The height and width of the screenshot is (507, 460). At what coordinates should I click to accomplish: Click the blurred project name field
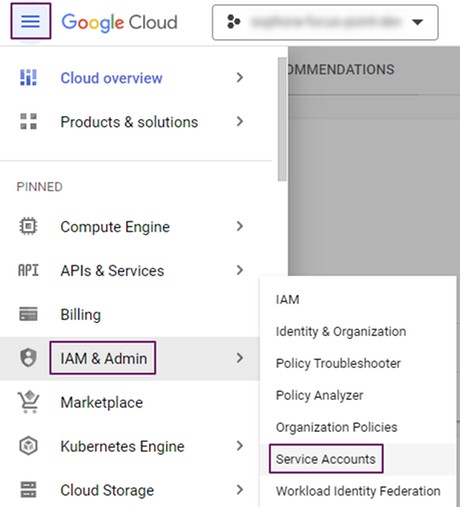point(326,22)
